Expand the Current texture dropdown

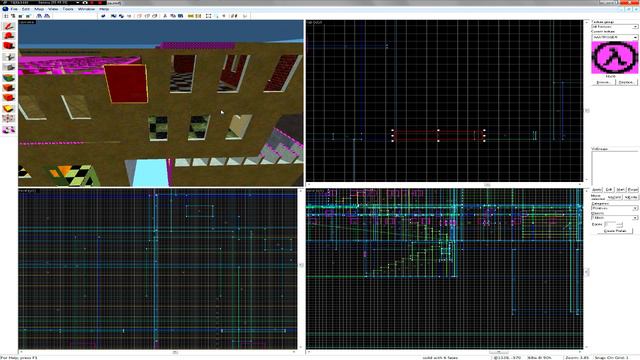tap(635, 37)
